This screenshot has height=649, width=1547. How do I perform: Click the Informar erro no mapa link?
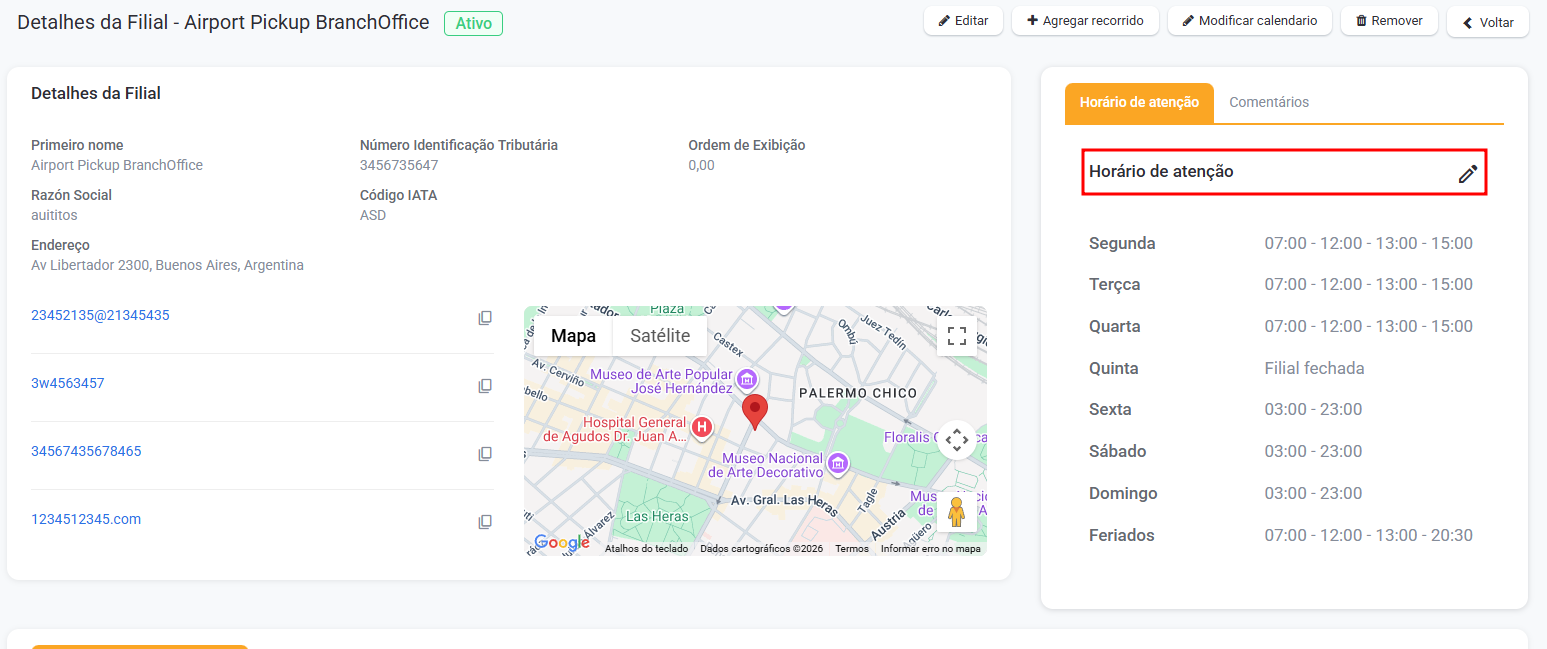coord(930,549)
